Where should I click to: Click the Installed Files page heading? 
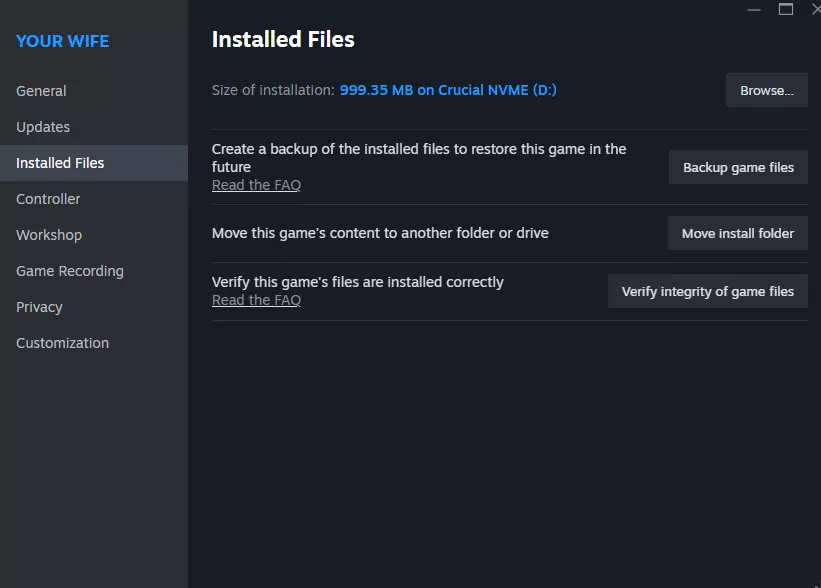(283, 39)
